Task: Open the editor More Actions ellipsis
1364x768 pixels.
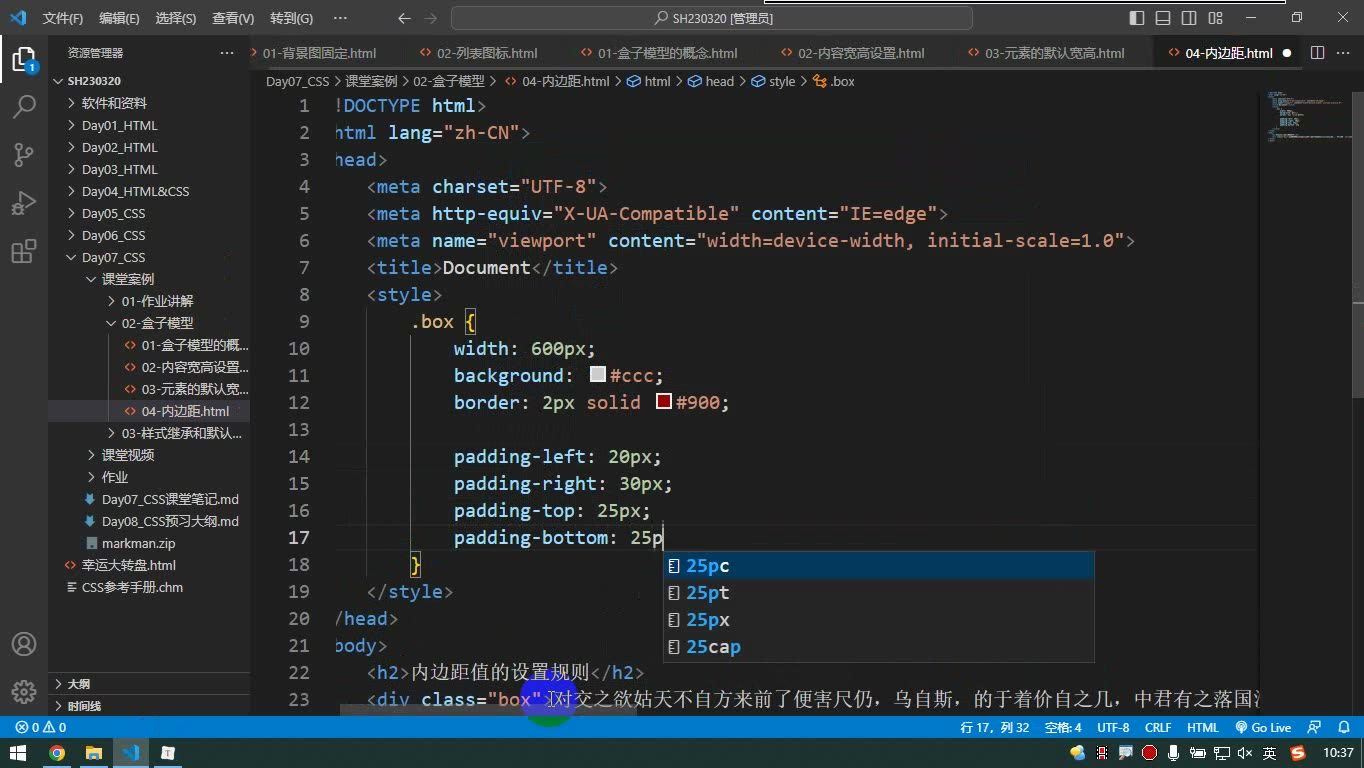Action: pyautogui.click(x=1343, y=53)
